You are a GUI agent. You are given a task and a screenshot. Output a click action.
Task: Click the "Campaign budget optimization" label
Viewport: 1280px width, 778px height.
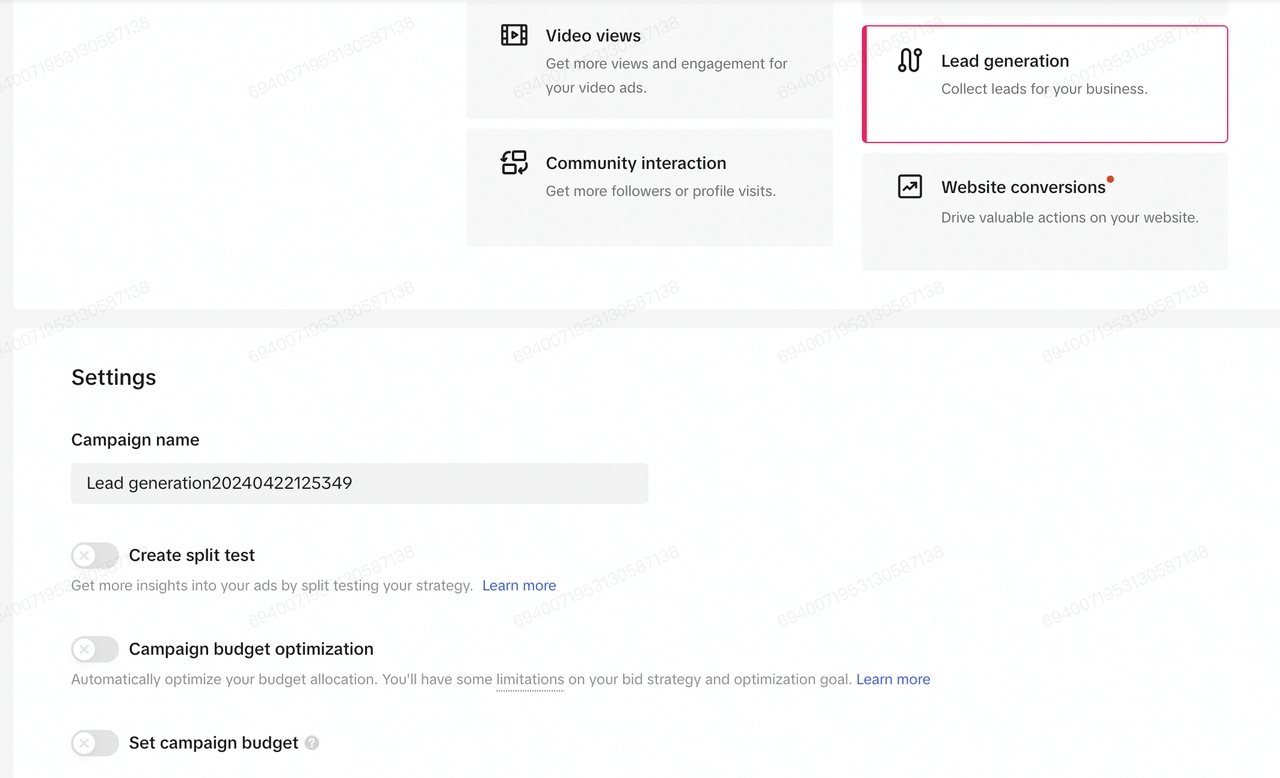(251, 649)
